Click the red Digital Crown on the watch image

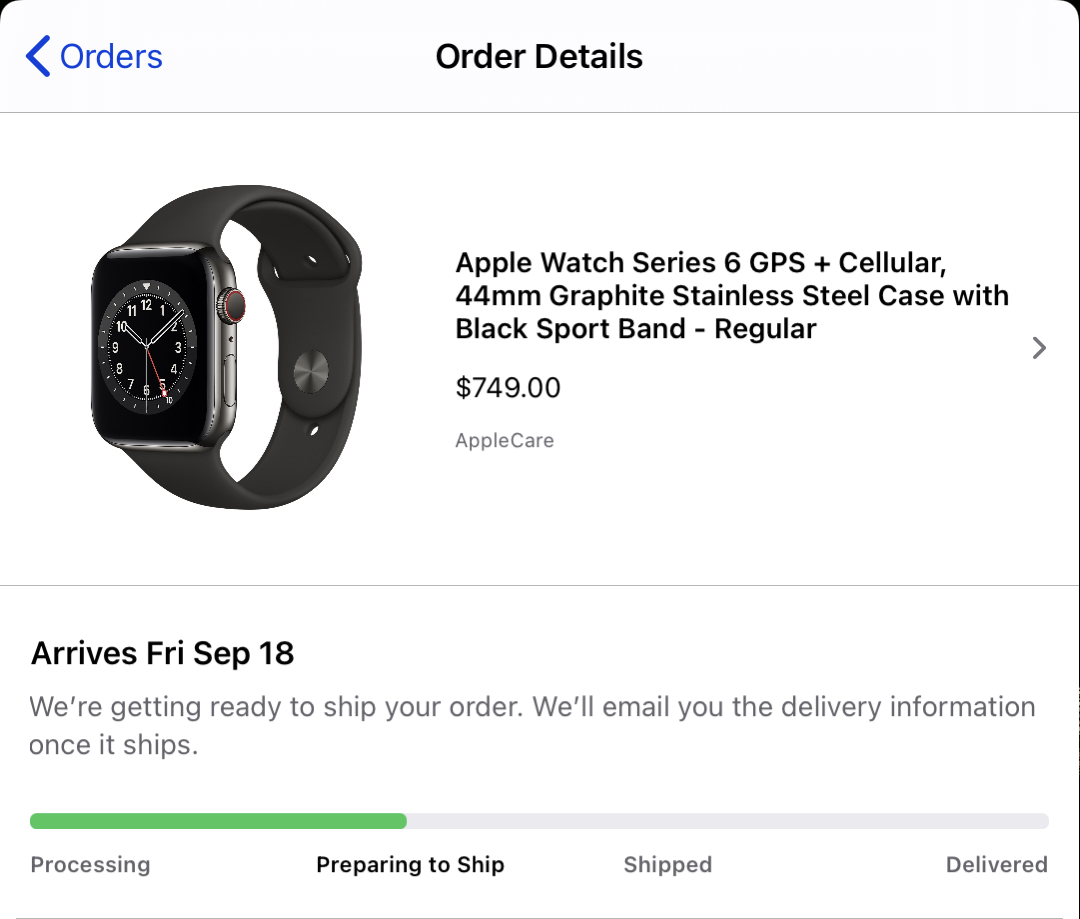(x=233, y=306)
